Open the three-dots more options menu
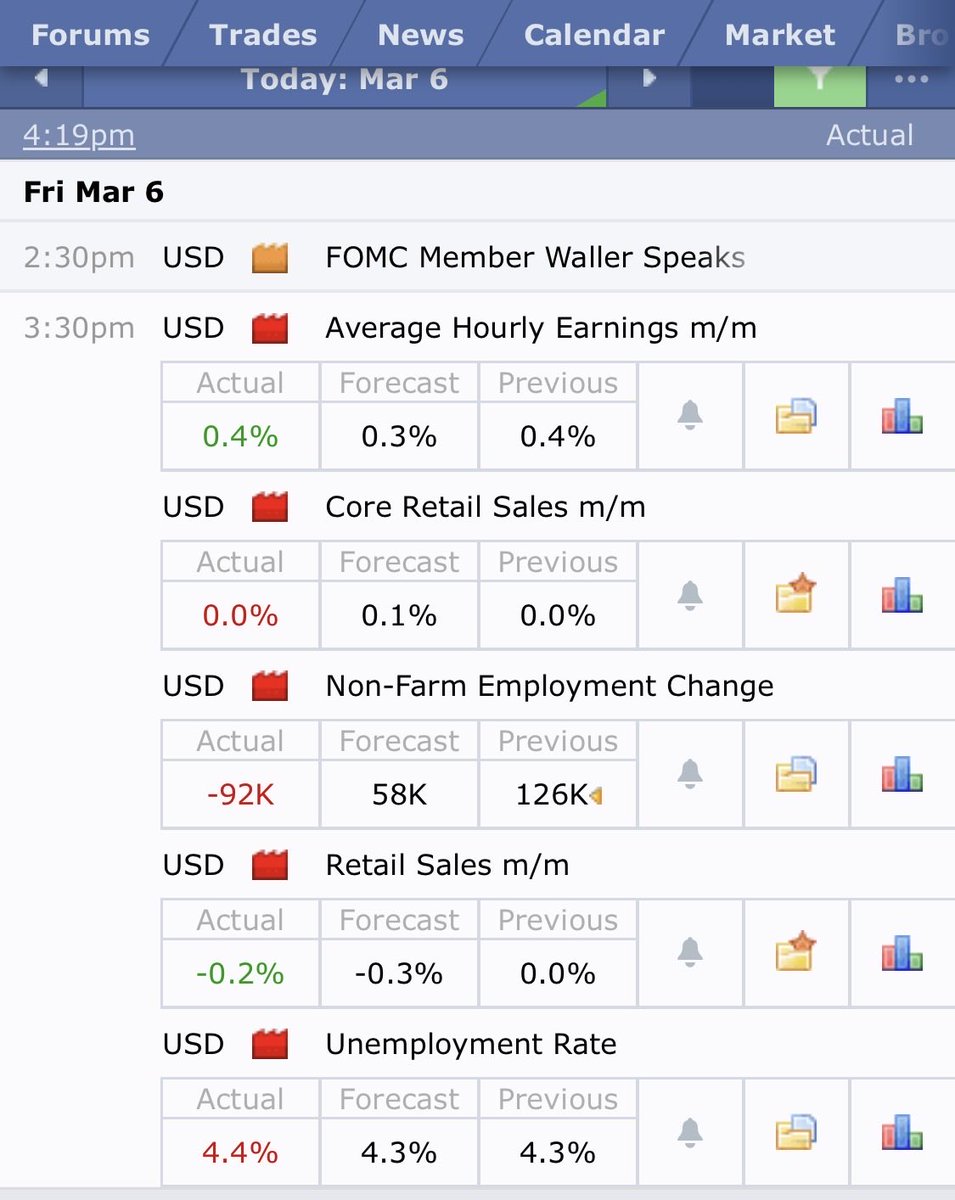This screenshot has width=955, height=1200. (x=911, y=80)
